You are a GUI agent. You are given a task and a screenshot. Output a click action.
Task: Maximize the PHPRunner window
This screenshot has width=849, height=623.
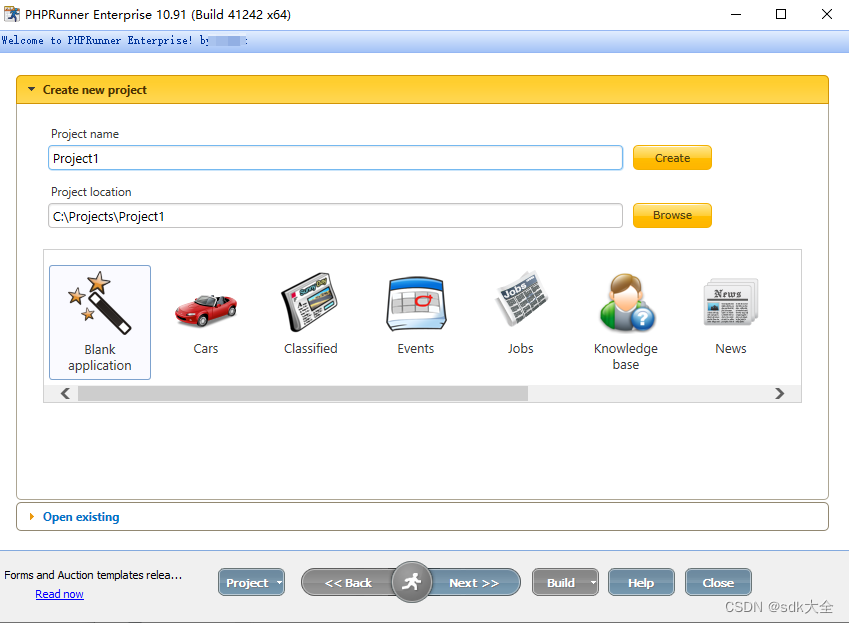(x=781, y=14)
